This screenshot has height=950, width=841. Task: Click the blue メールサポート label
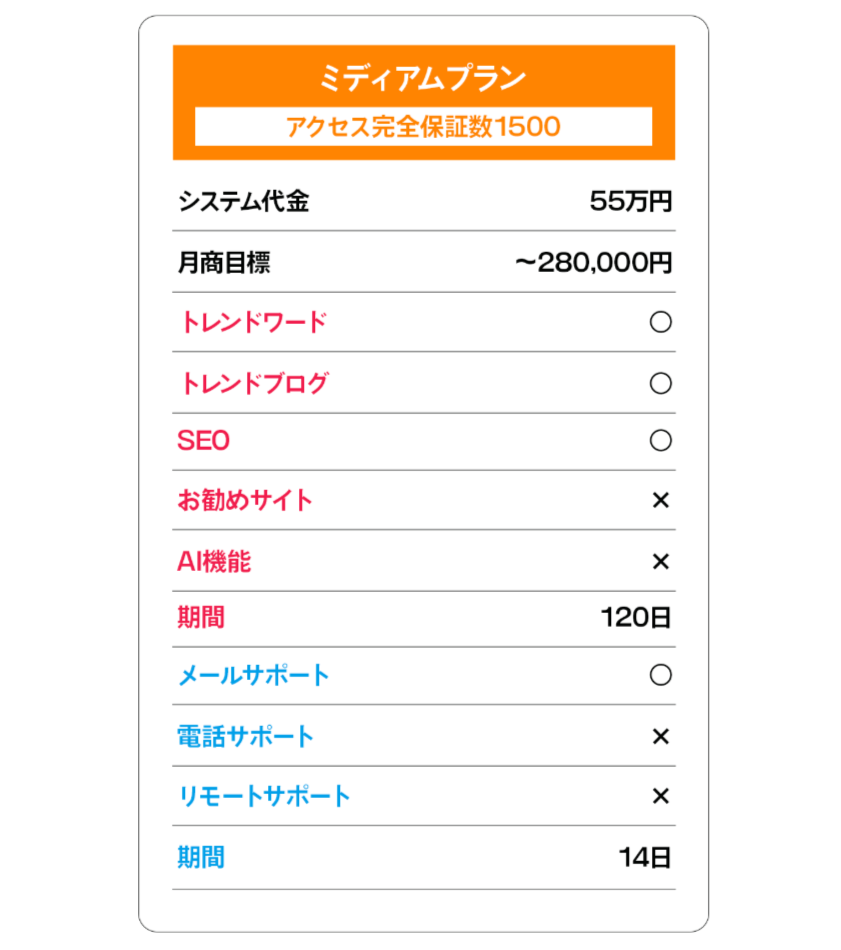[x=254, y=674]
